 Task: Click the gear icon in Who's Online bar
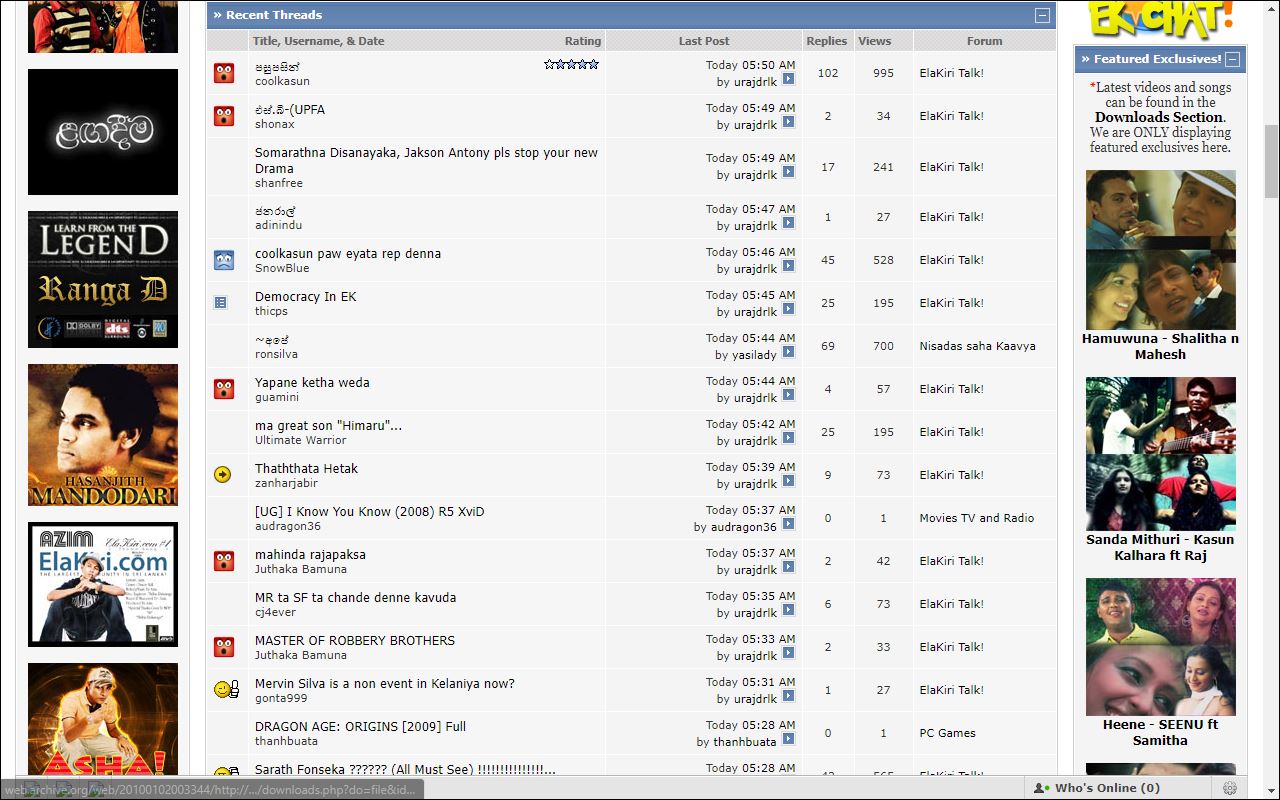(x=1229, y=788)
